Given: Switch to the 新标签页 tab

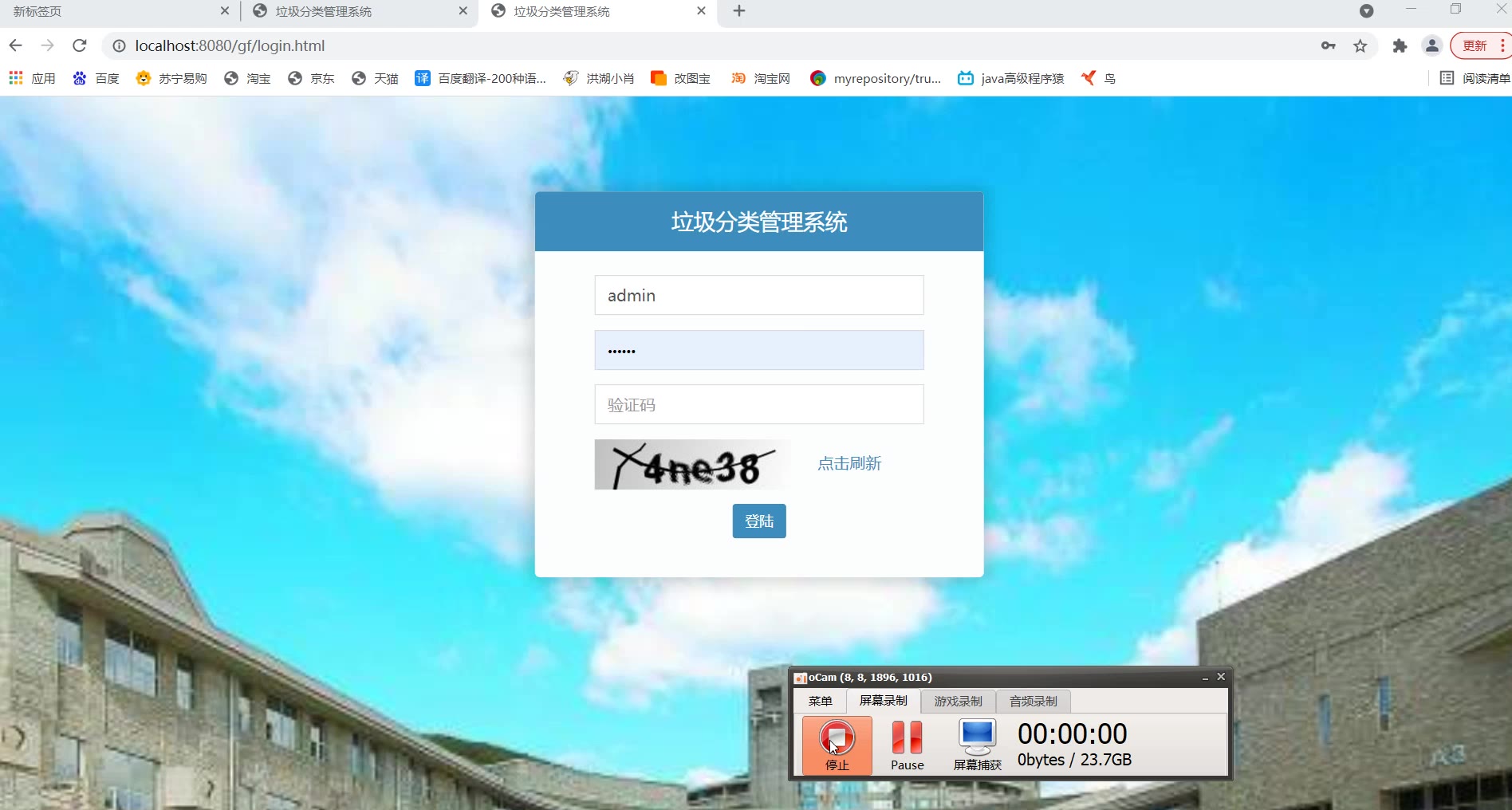Looking at the screenshot, I should (112, 11).
